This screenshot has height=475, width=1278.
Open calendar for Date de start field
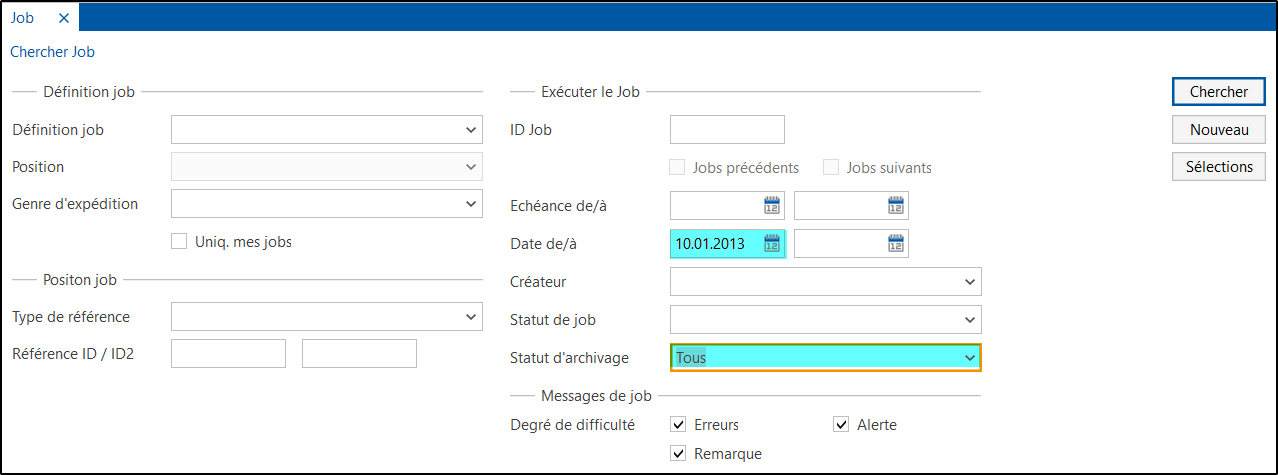click(x=771, y=243)
